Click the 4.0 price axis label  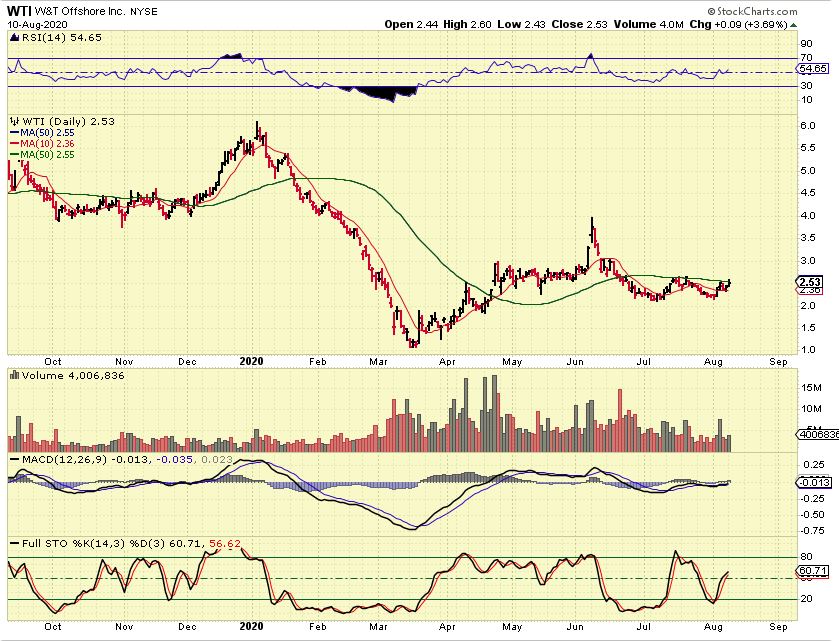[x=808, y=216]
